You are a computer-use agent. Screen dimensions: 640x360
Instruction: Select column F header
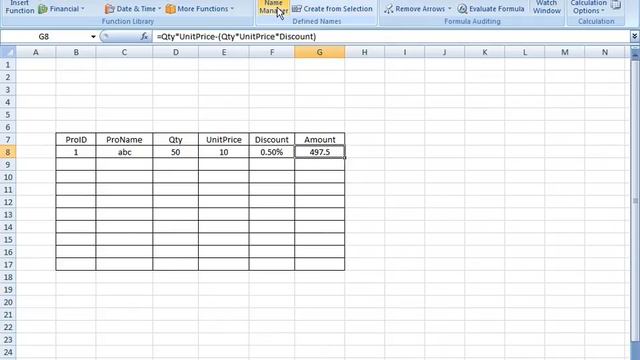272,52
